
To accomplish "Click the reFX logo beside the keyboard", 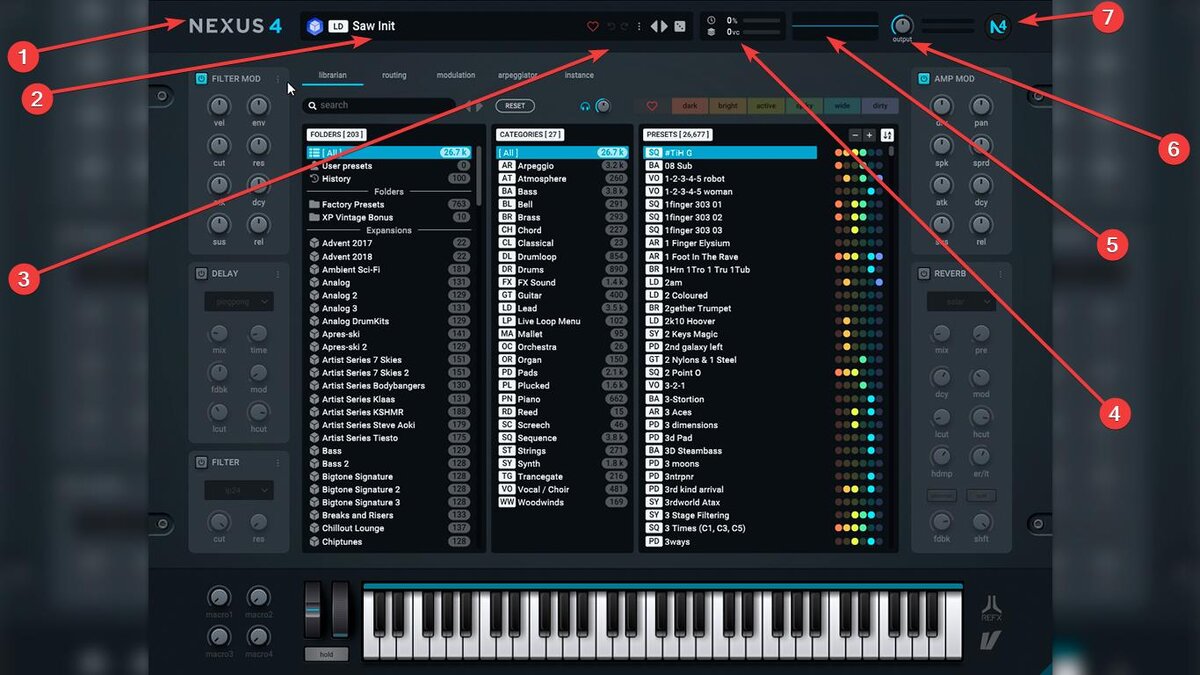I will click(989, 606).
